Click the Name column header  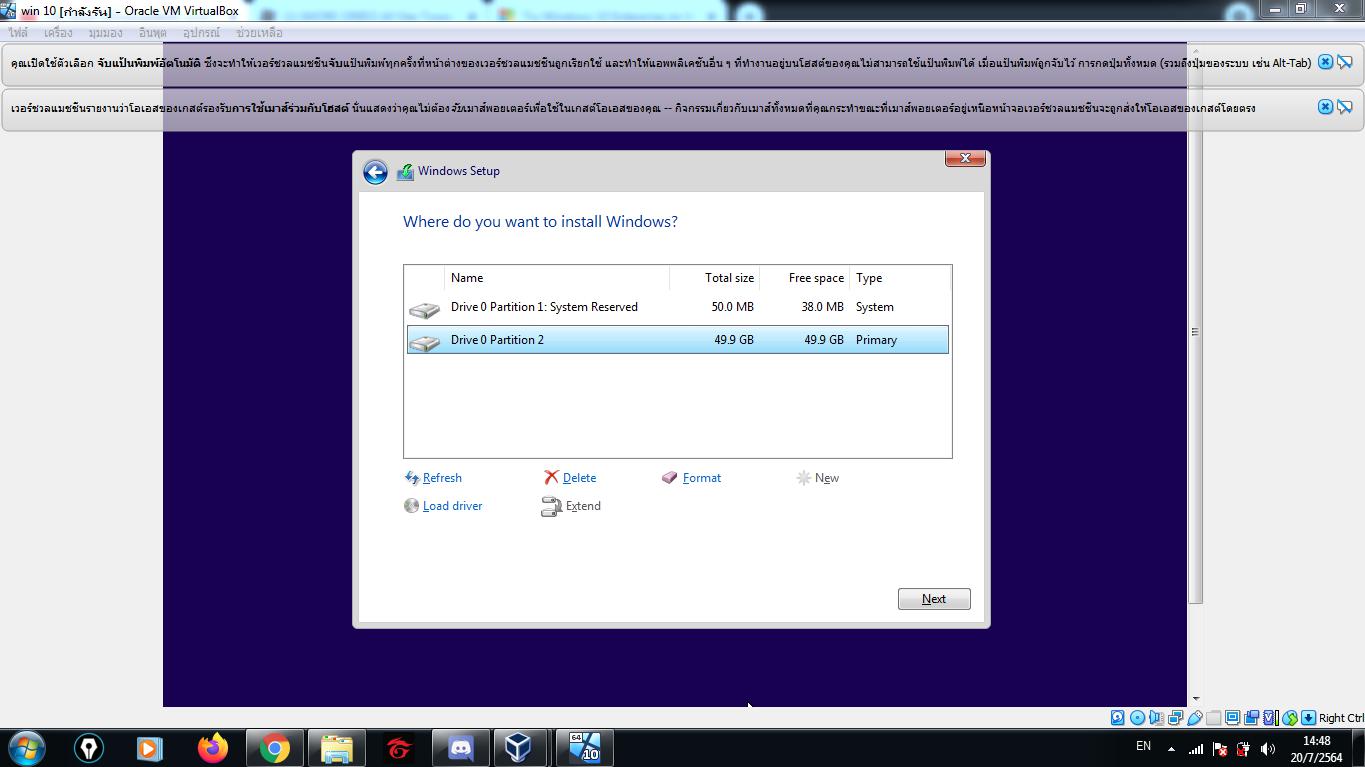click(x=557, y=278)
